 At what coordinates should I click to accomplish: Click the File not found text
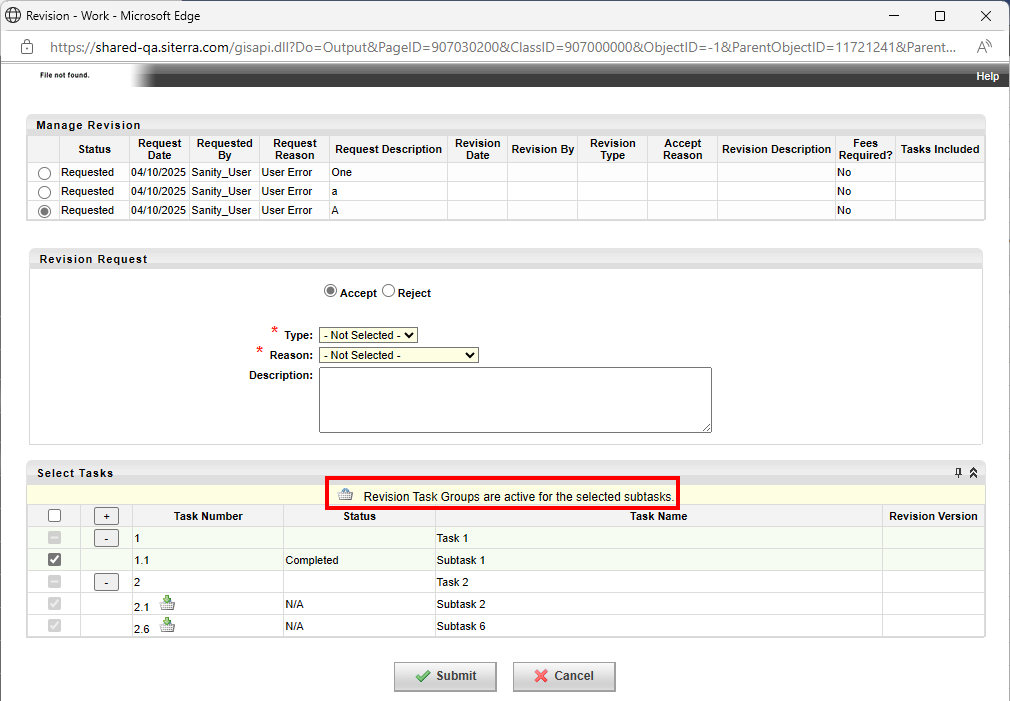click(x=64, y=75)
